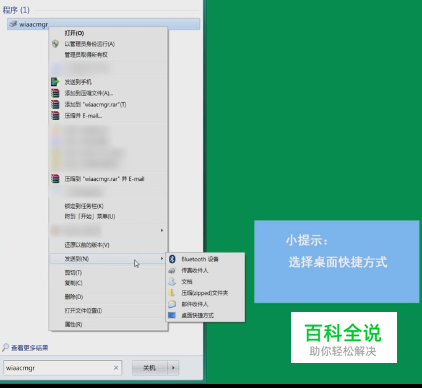The image size is (422, 388).
Task: Choose 附到「开始」菜单(U)
Action: coord(90,216)
